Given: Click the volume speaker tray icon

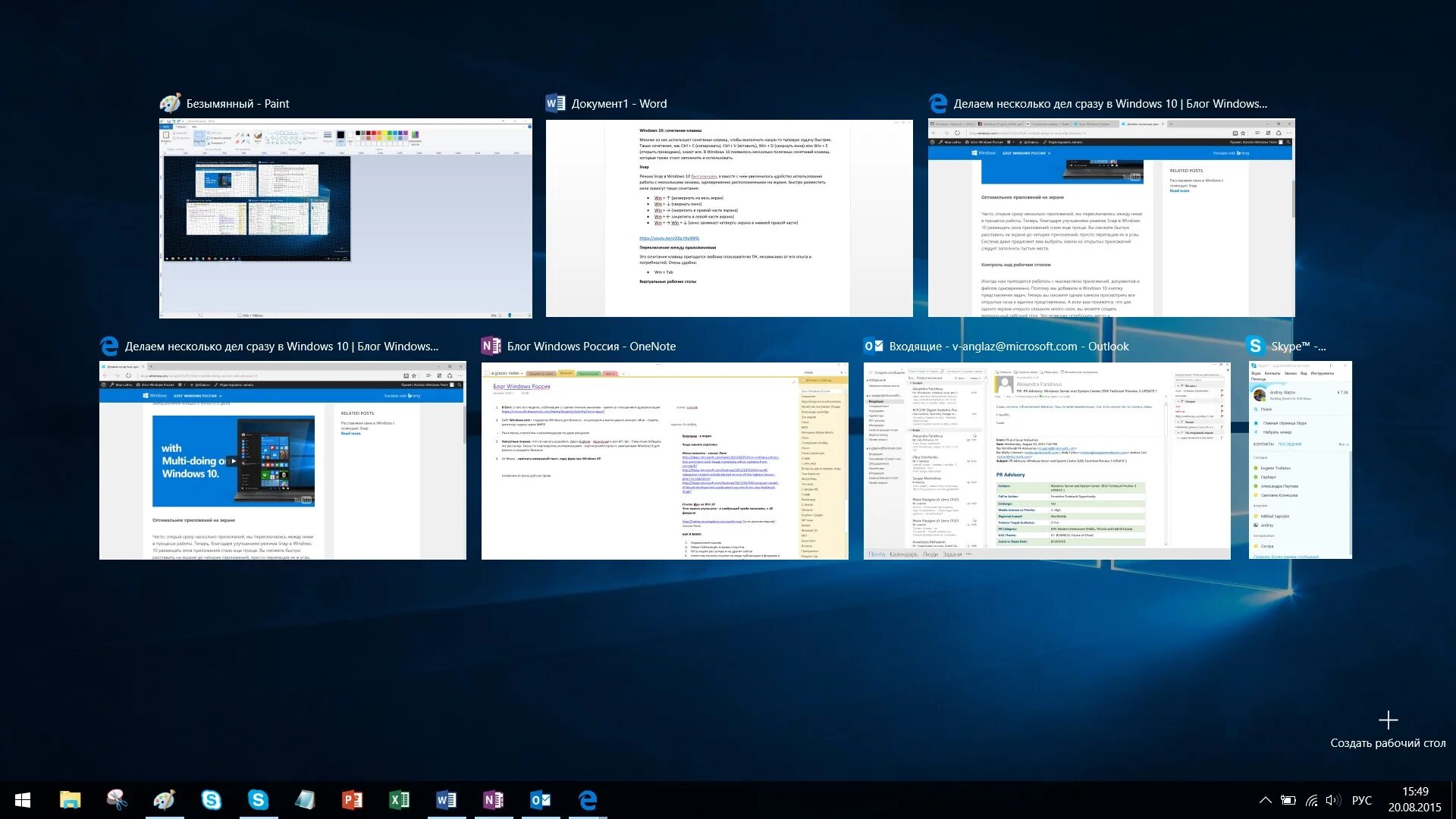Looking at the screenshot, I should 1333,800.
